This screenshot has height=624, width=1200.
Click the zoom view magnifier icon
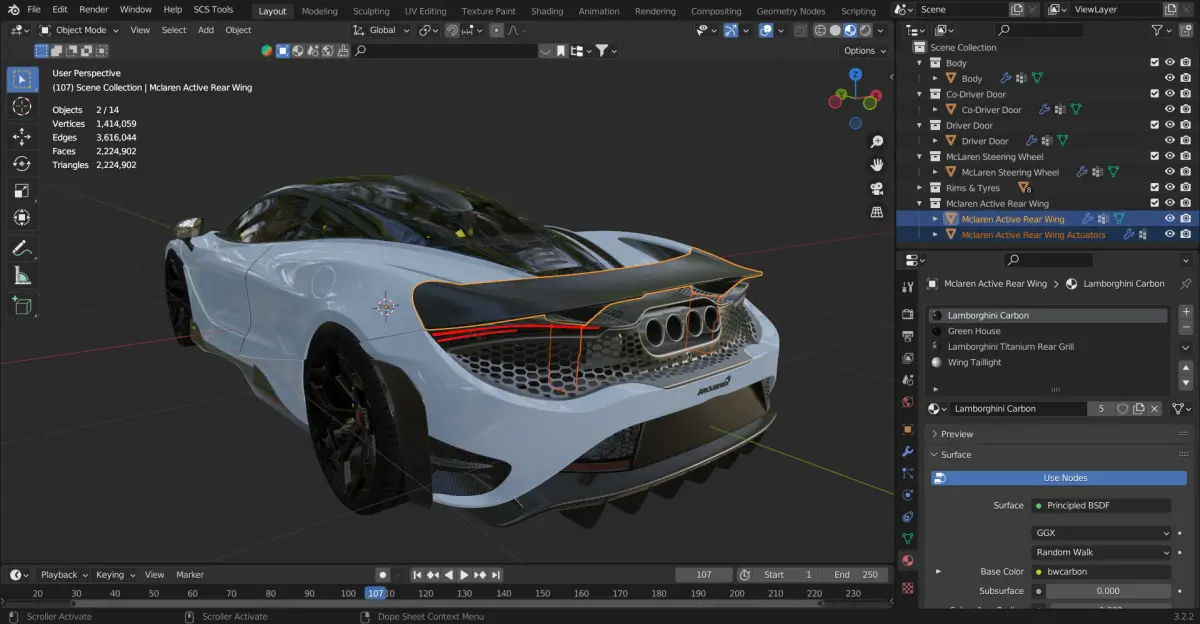(x=877, y=142)
